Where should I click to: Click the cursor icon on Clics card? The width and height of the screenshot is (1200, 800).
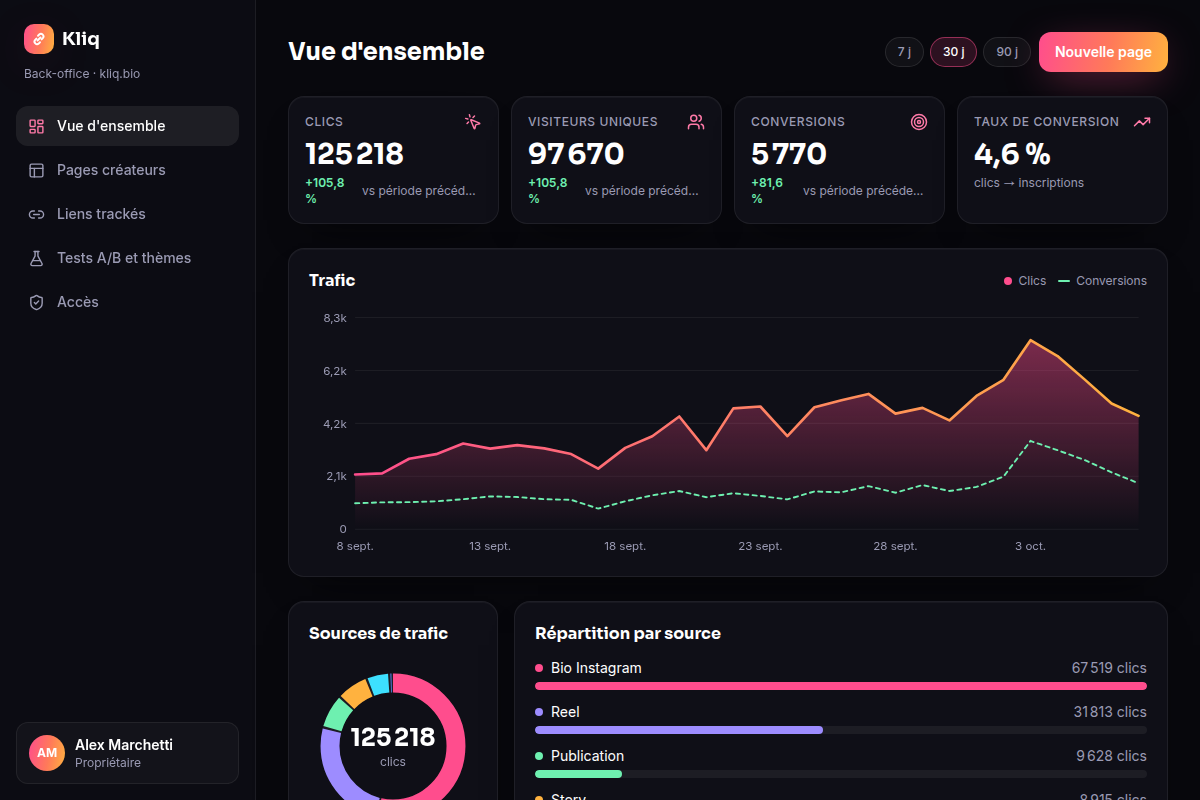(x=473, y=122)
